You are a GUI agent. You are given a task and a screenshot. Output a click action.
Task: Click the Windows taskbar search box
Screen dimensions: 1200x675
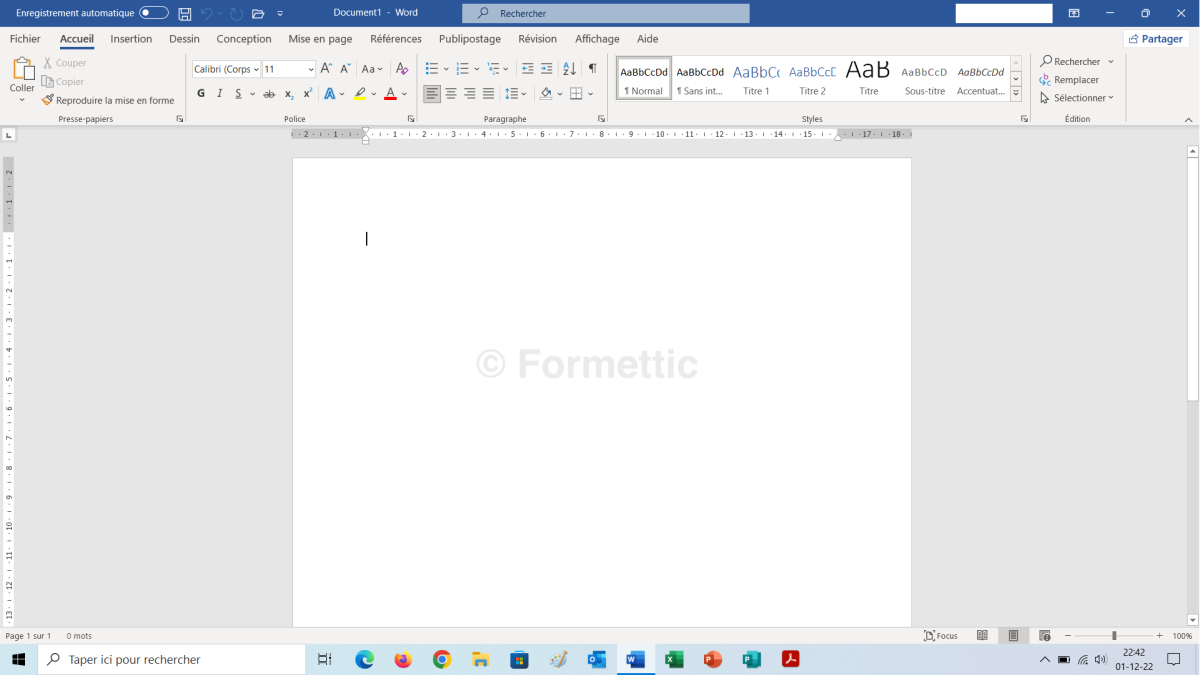172,660
